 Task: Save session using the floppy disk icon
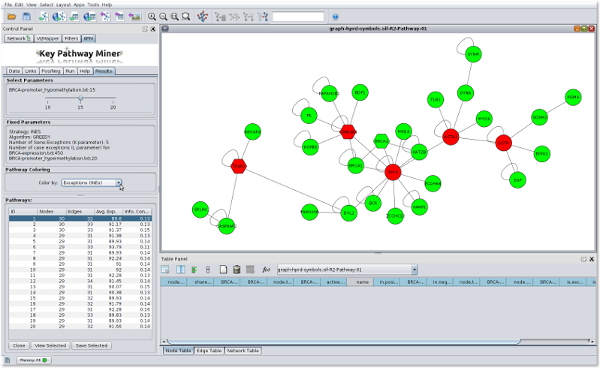pyautogui.click(x=26, y=16)
